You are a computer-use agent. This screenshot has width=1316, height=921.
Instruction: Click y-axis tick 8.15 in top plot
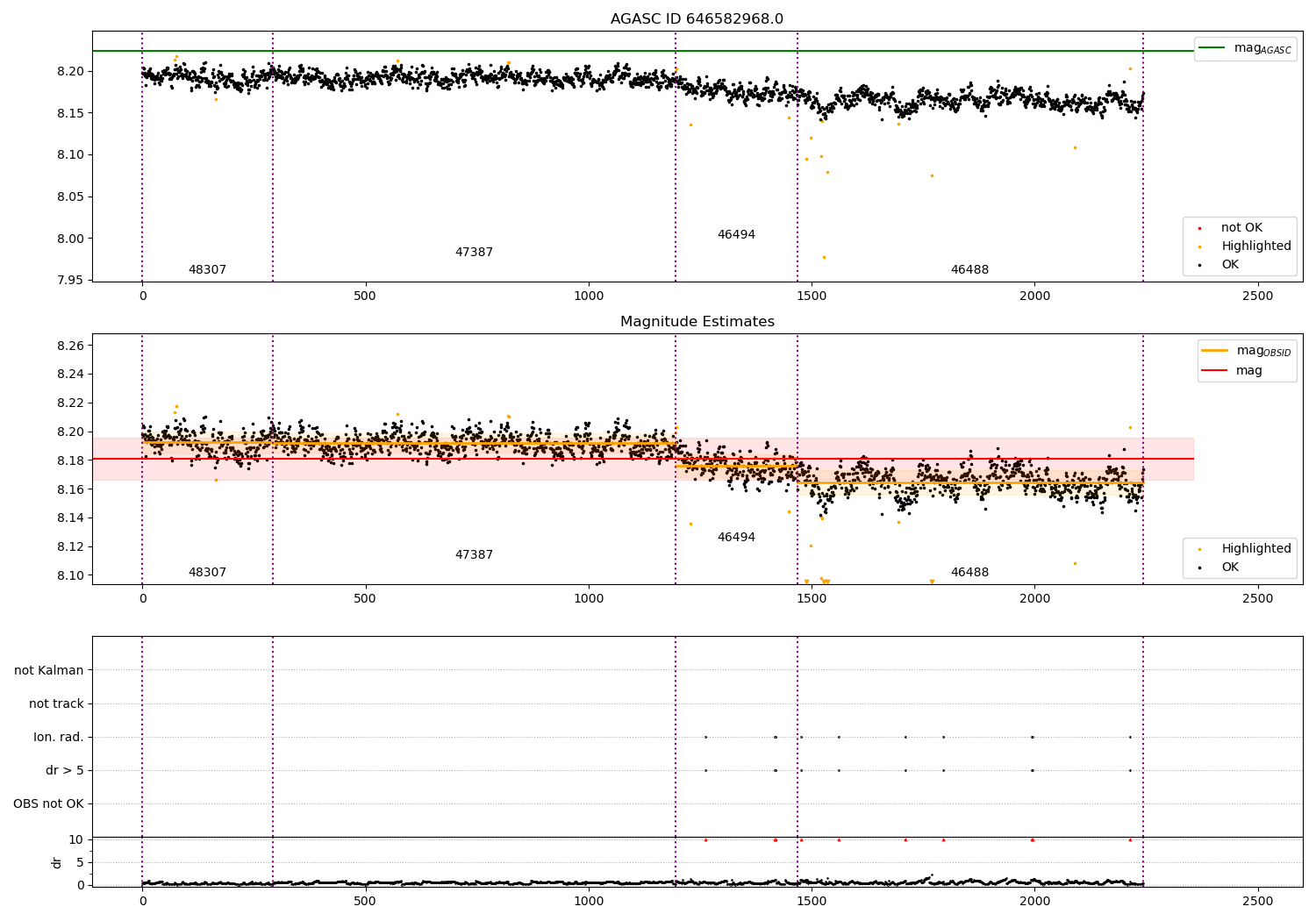[x=71, y=113]
